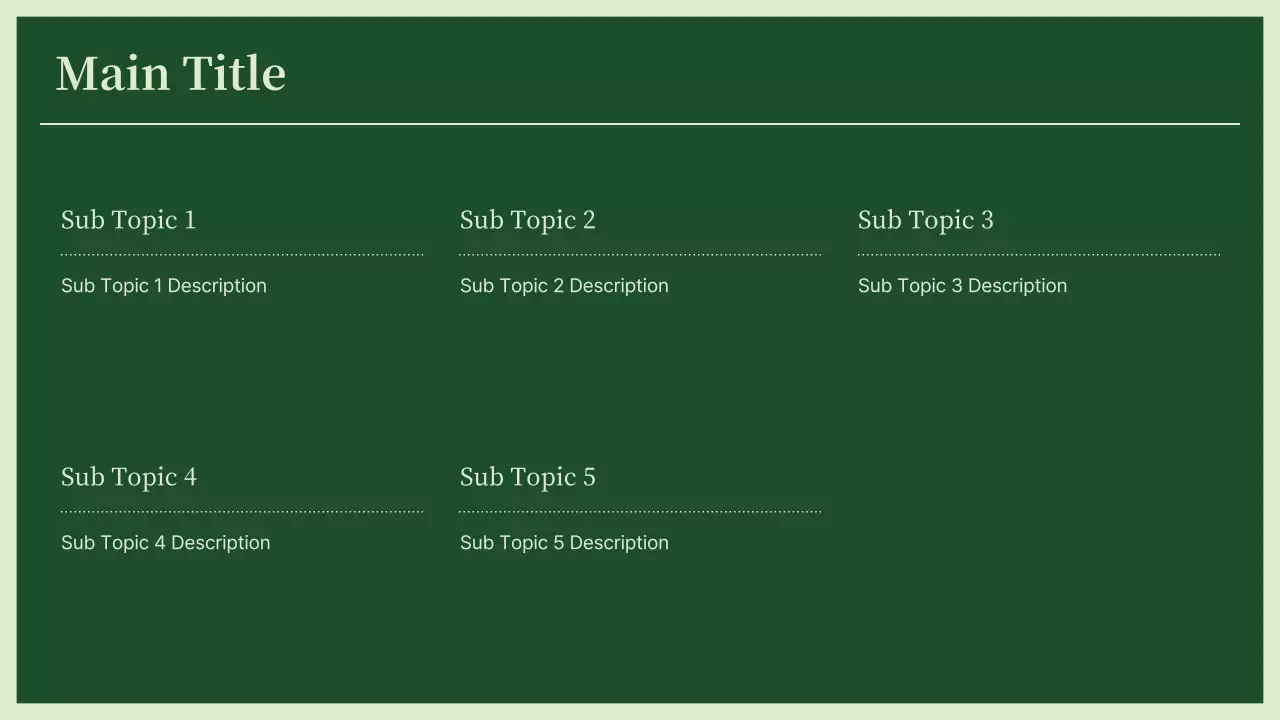Select the dotted divider under Sub Topic 2
1280x720 pixels.
tap(640, 255)
